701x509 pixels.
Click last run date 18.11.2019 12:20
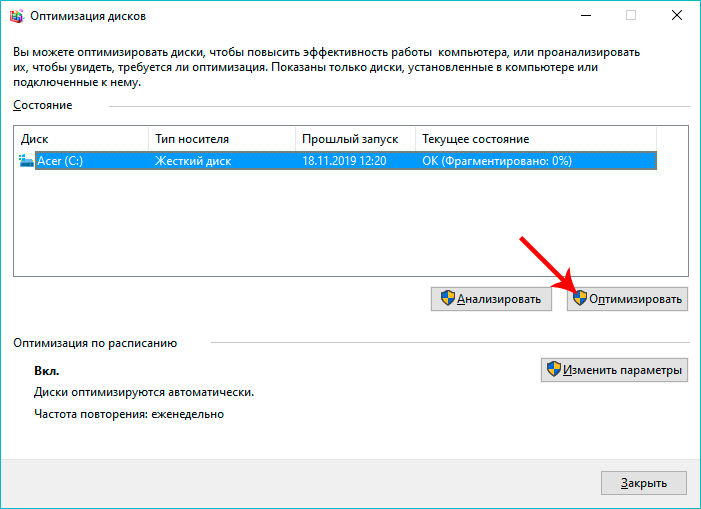344,161
